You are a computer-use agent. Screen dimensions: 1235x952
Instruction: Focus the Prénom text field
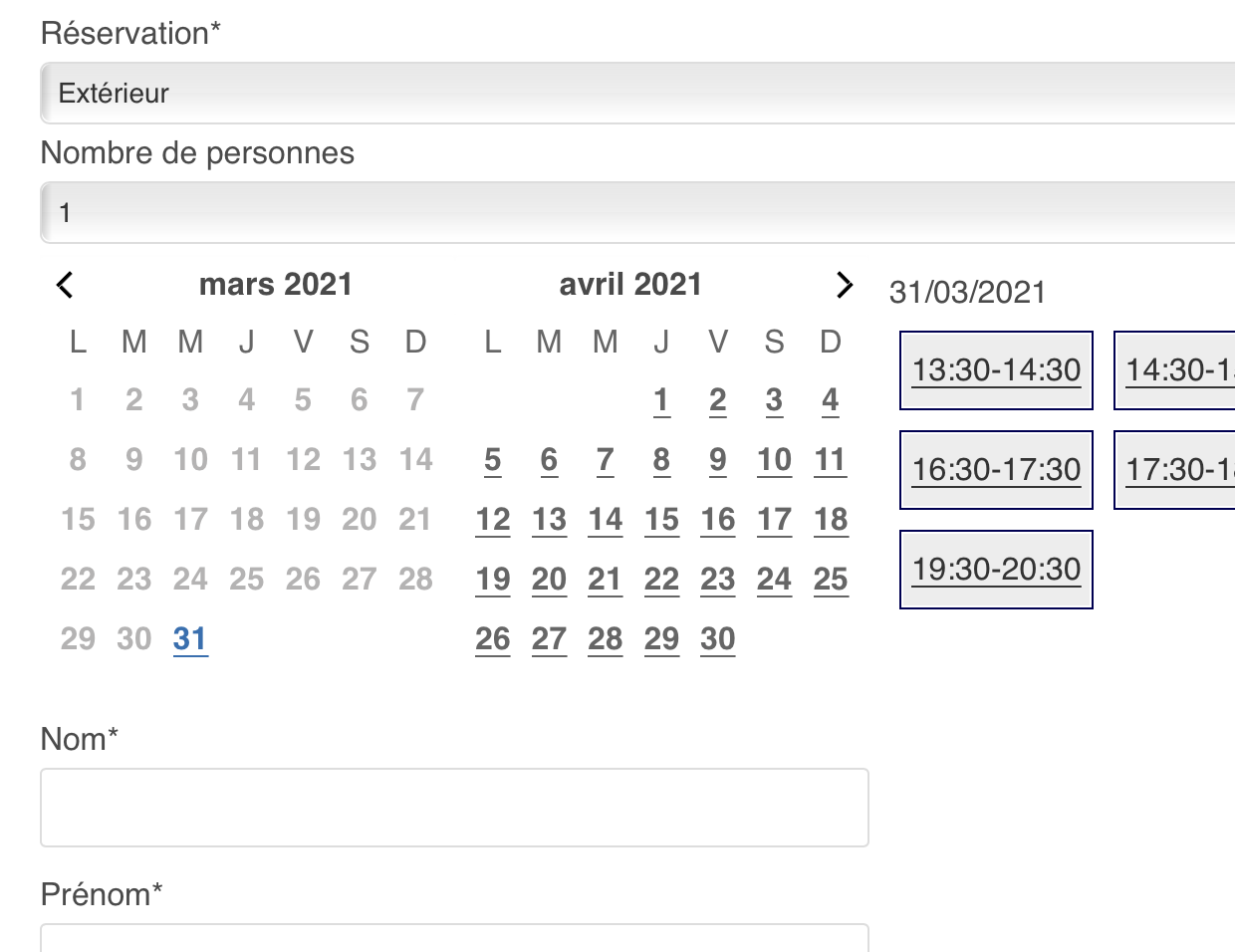pos(454,938)
